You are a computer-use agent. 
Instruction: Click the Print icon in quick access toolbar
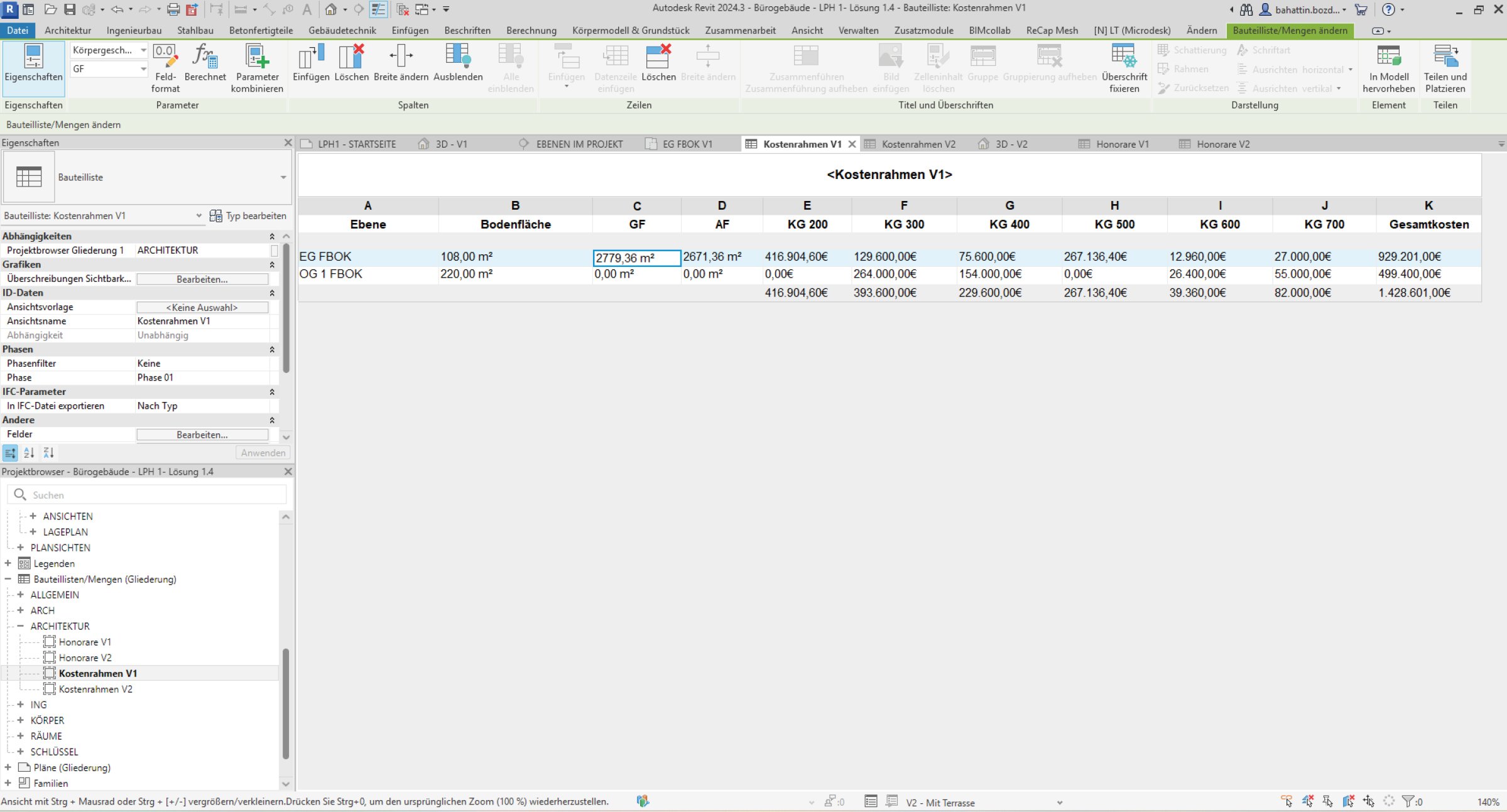click(173, 9)
